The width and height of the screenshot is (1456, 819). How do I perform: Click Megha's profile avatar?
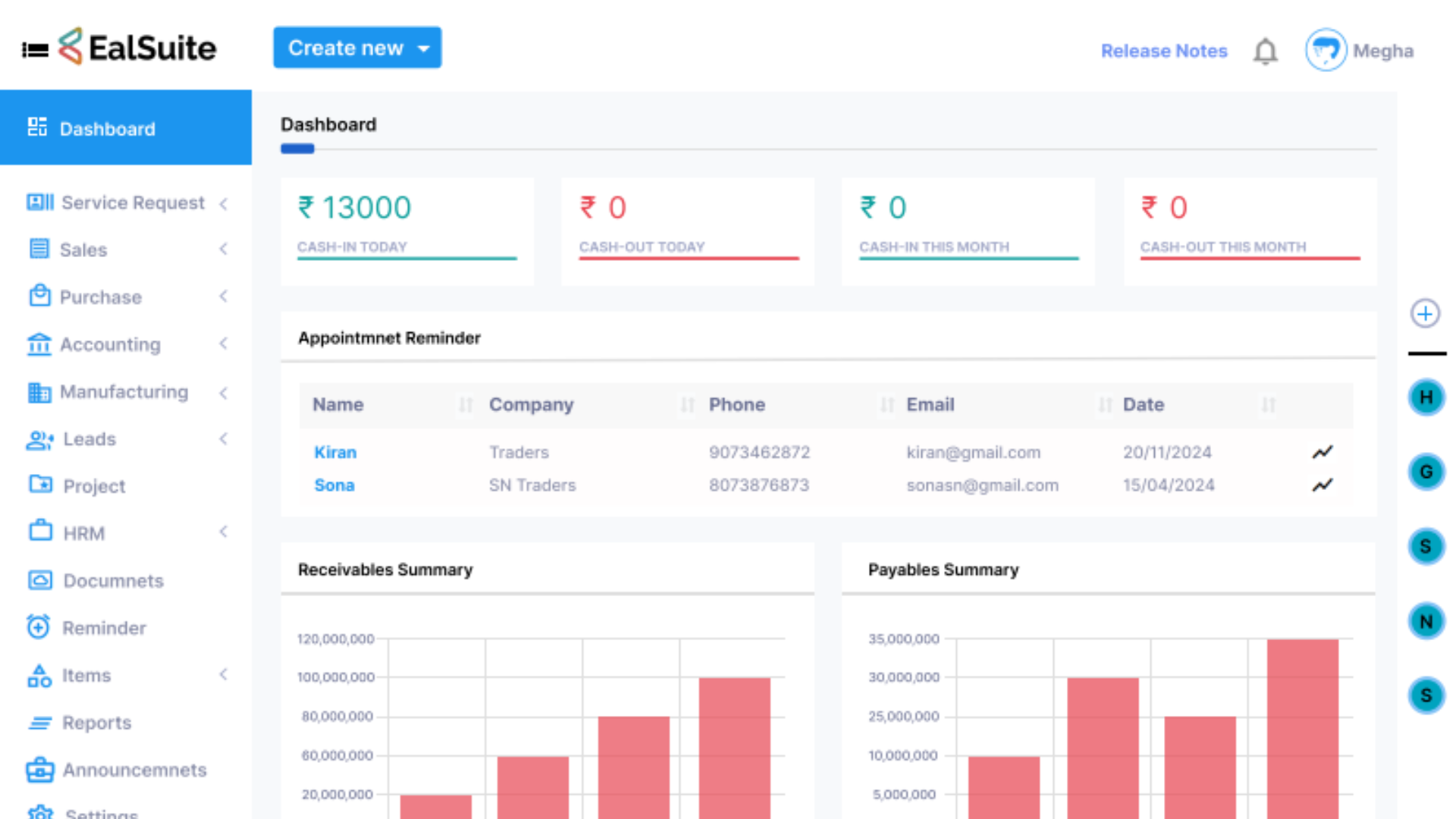[x=1326, y=50]
